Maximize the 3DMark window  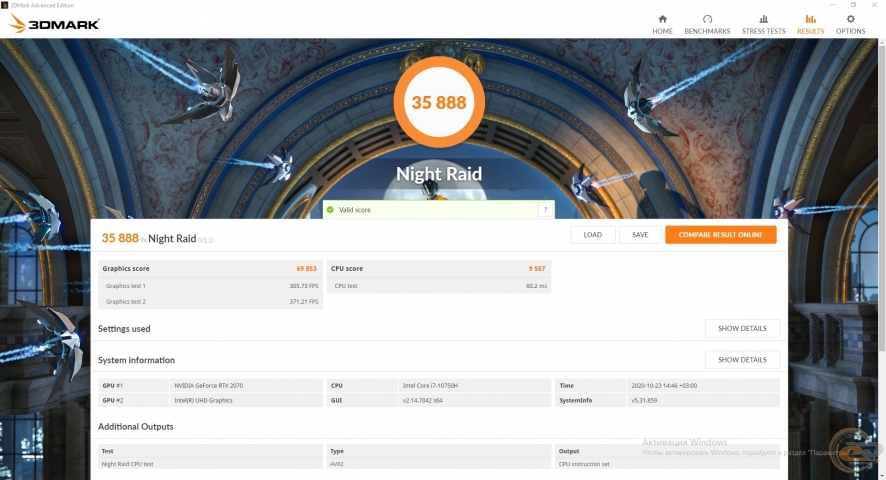(x=853, y=5)
